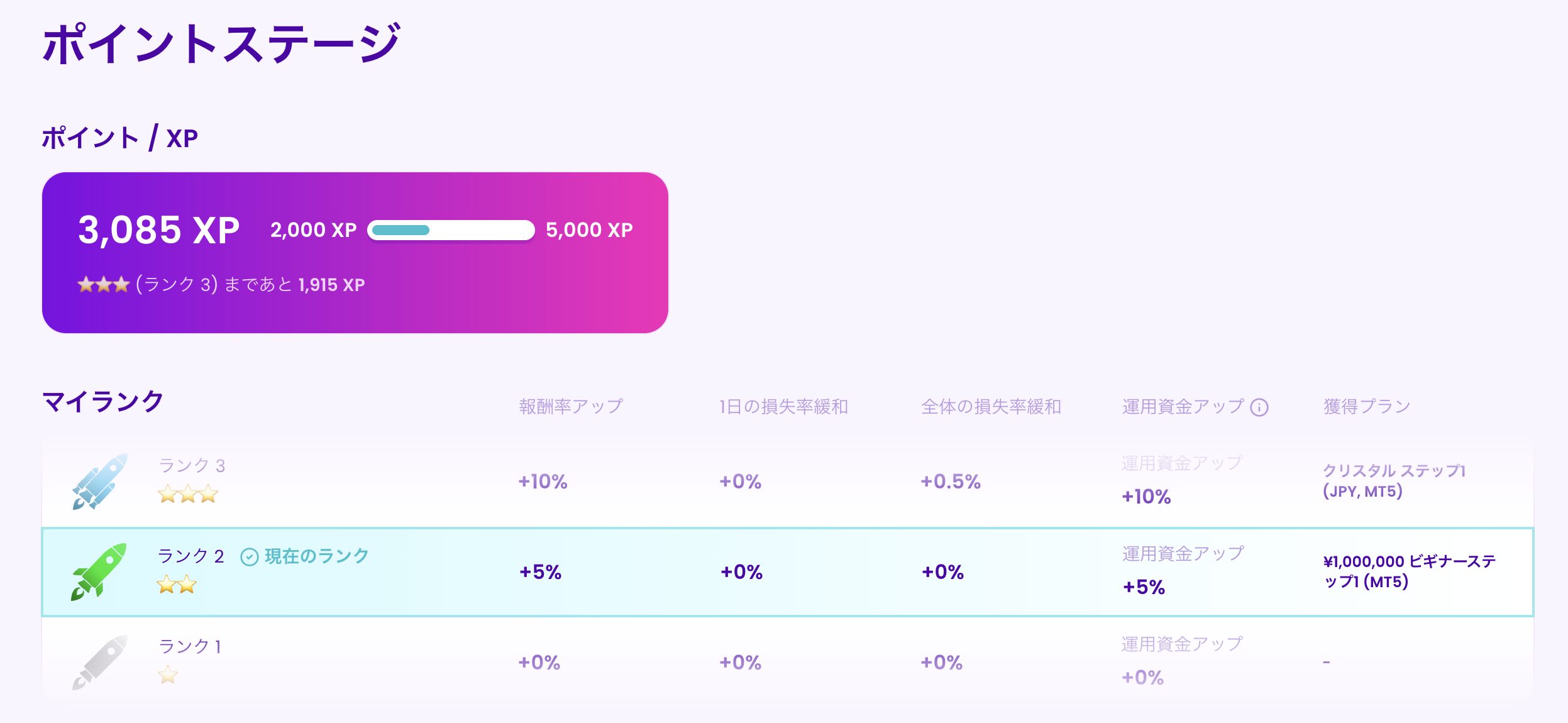Open the ¥1,000,000 ビギナーステップ1 (MT5) plan
This screenshot has width=1568, height=723.
[x=1409, y=571]
